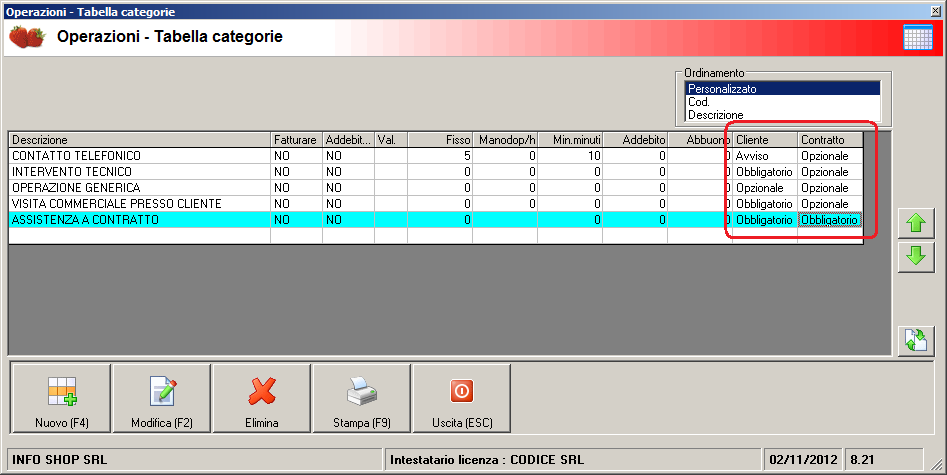Click Opzionale in Cliente column, OPERAZIONE GENERICA
The width and height of the screenshot is (947, 475).
[x=765, y=188]
